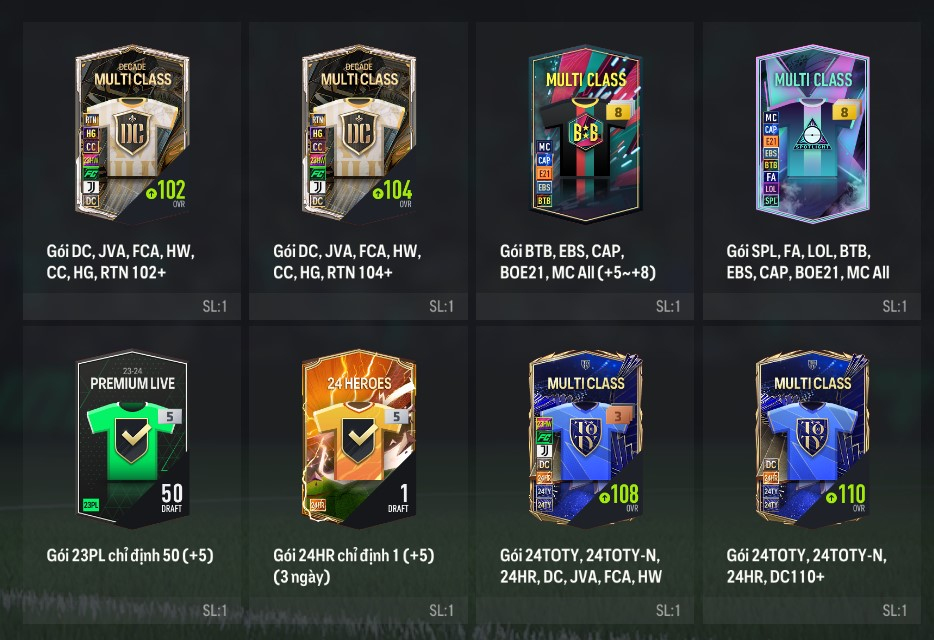Click the Gói 23PL chỉ định 50 (+5) label
Screen dimensions: 934x640
click(130, 555)
